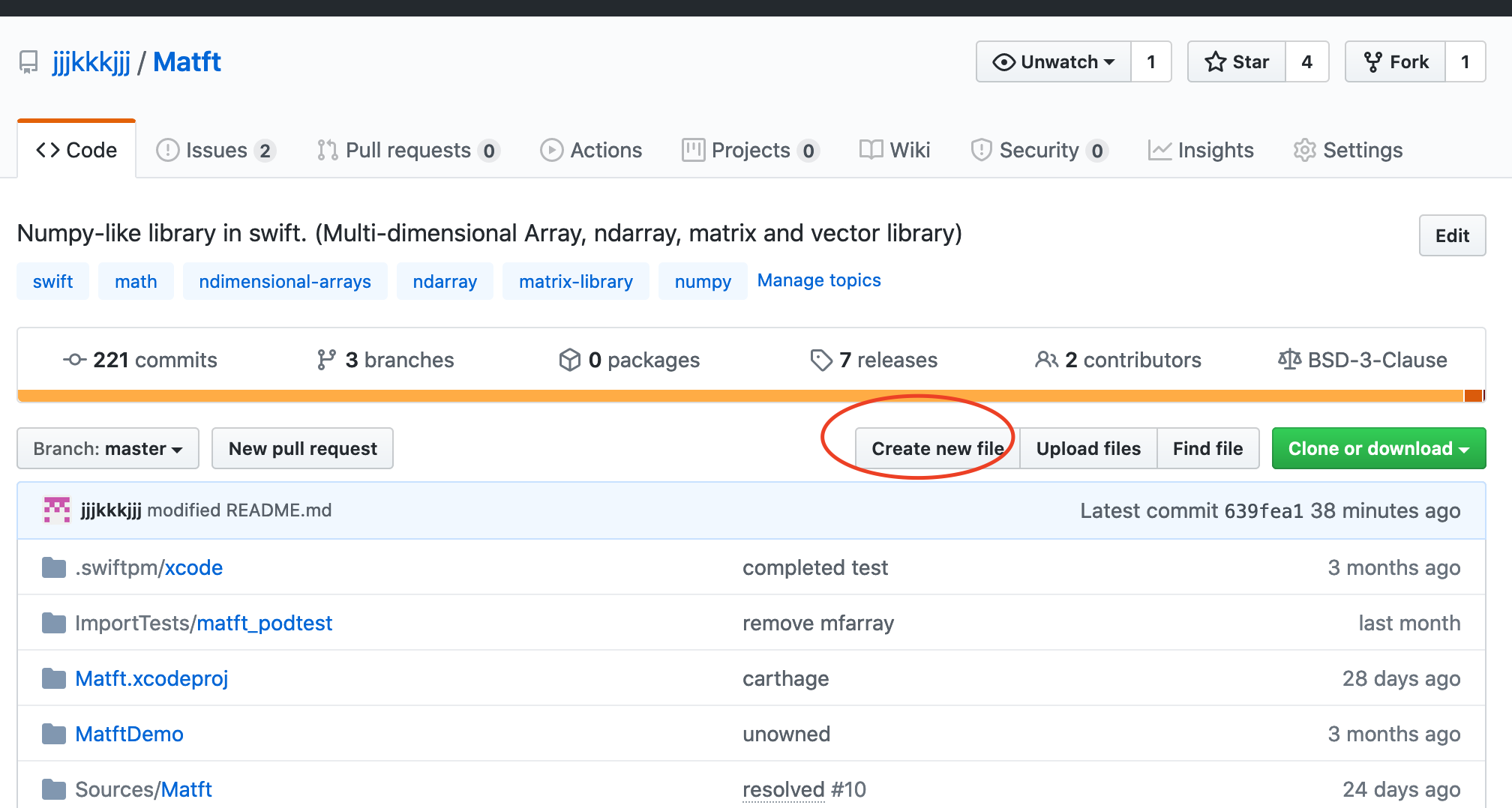Click the matrix-library topic tag
This screenshot has height=808, width=1512.
[x=576, y=281]
